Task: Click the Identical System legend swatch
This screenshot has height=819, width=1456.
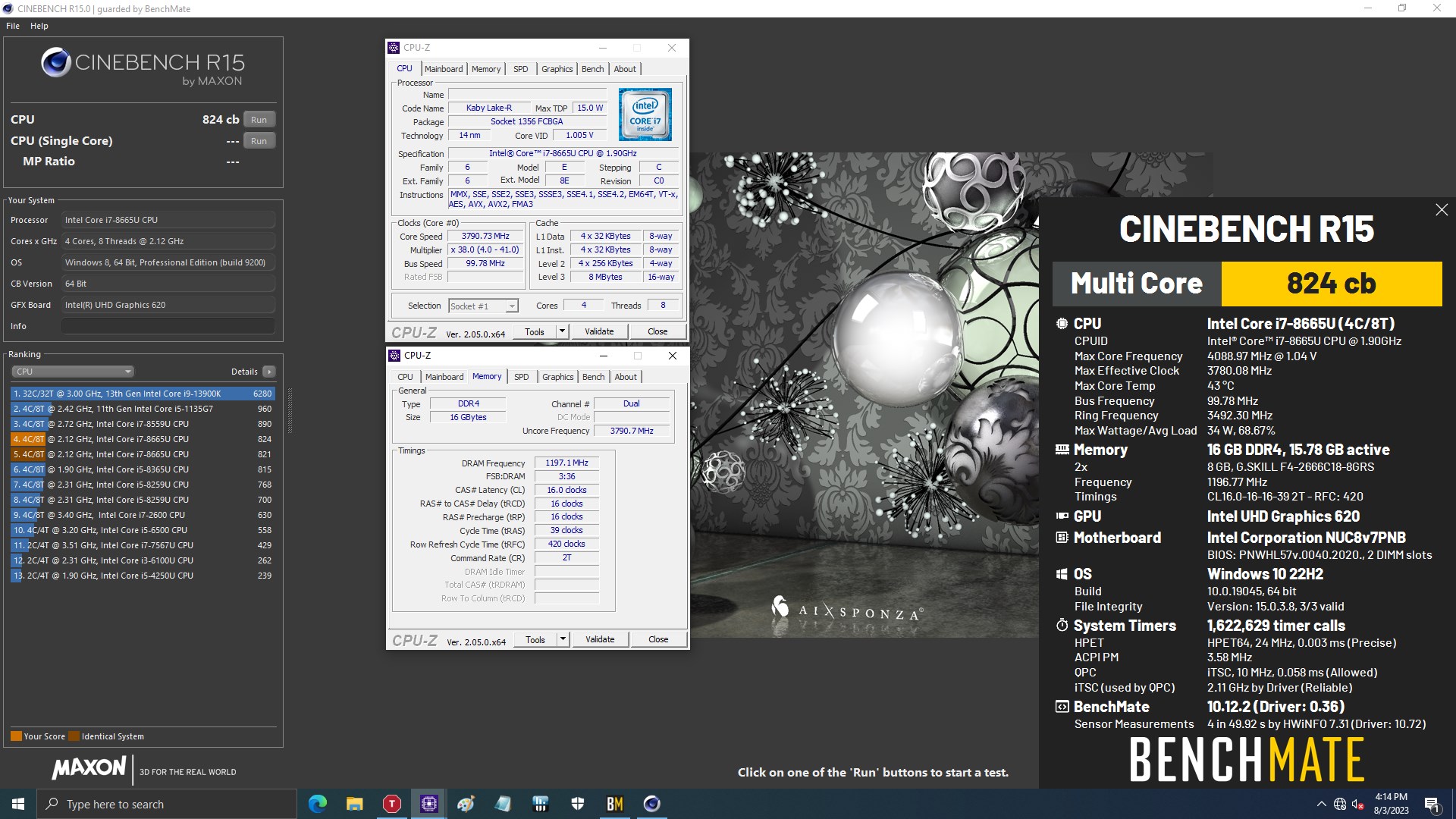Action: [74, 736]
